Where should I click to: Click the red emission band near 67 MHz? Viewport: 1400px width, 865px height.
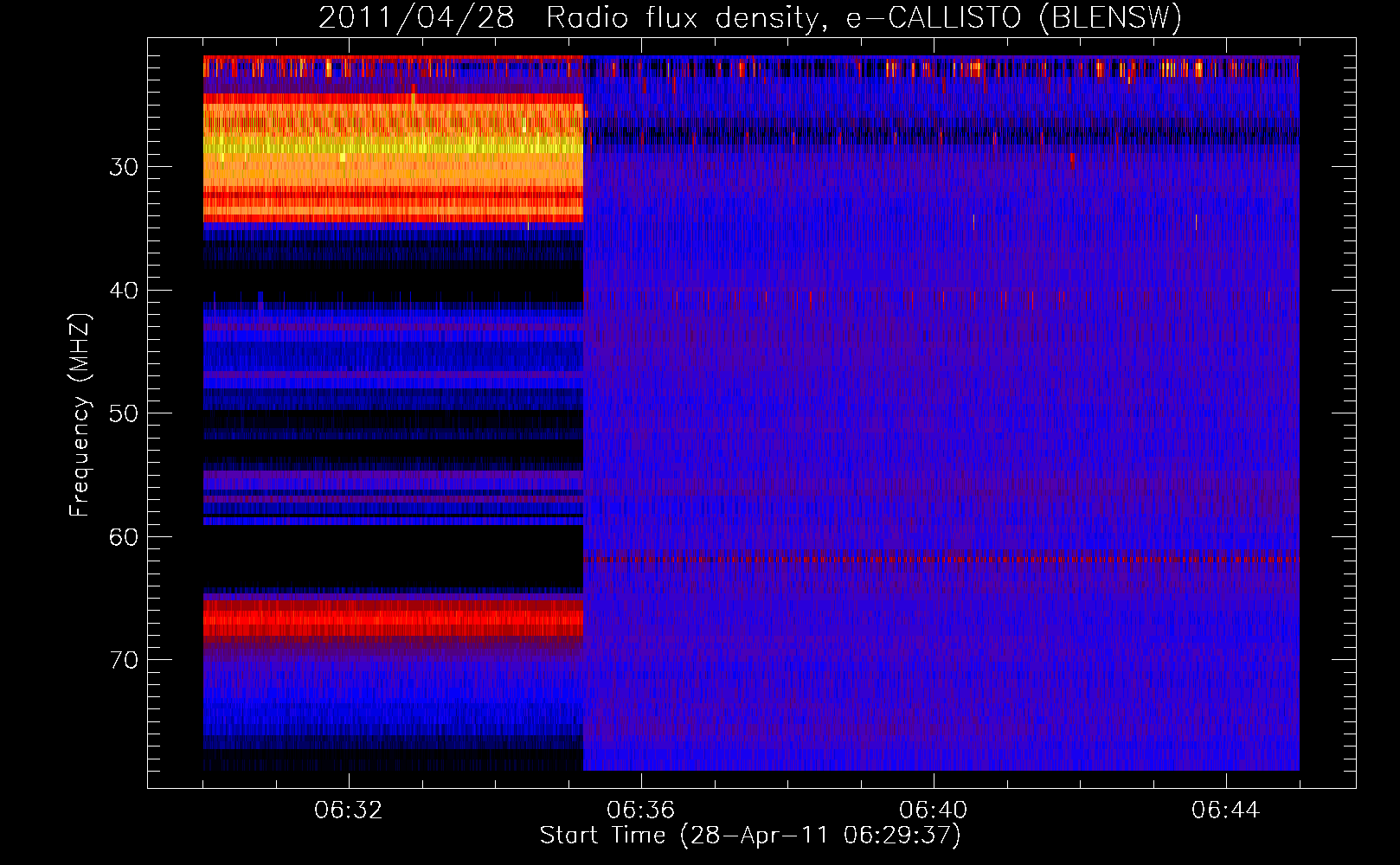pyautogui.click(x=394, y=619)
